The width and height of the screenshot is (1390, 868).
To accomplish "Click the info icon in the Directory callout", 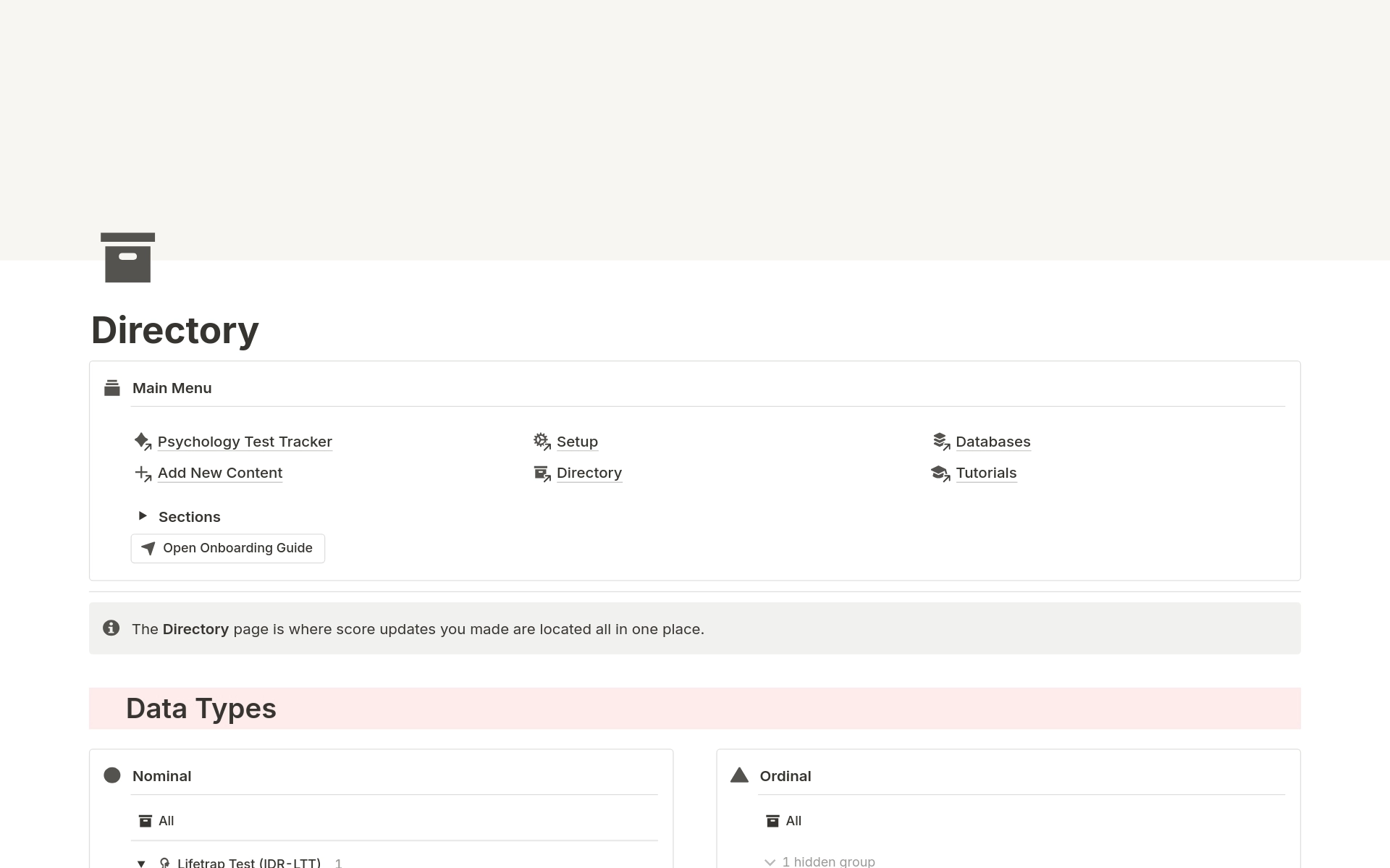I will 110,628.
